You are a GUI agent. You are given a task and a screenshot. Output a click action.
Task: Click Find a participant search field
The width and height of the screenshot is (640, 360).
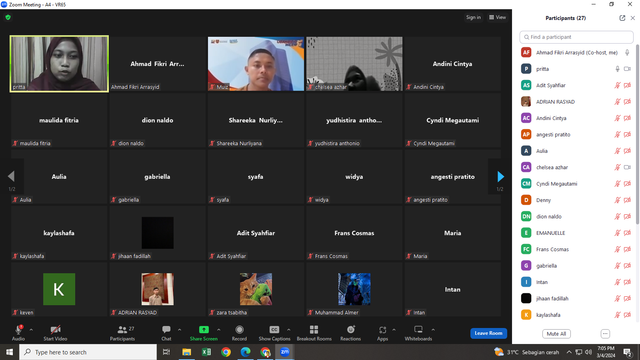click(576, 37)
